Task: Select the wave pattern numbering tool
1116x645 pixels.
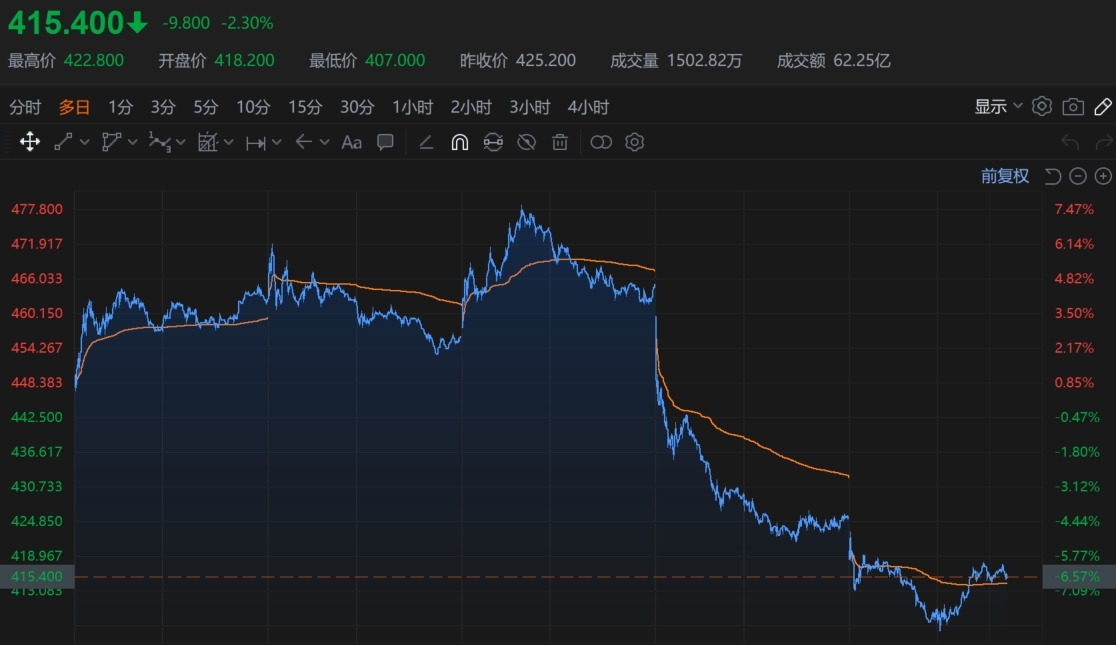Action: (x=159, y=142)
